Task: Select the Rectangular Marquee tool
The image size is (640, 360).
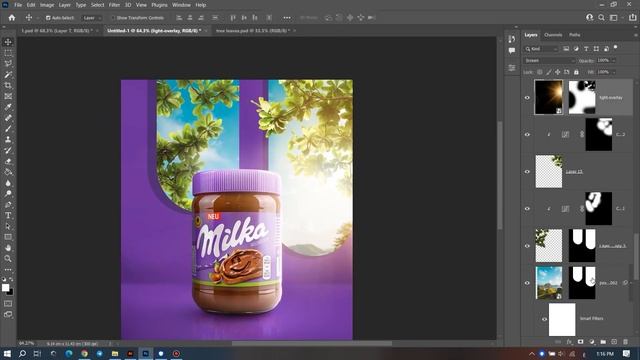Action: click(8, 53)
